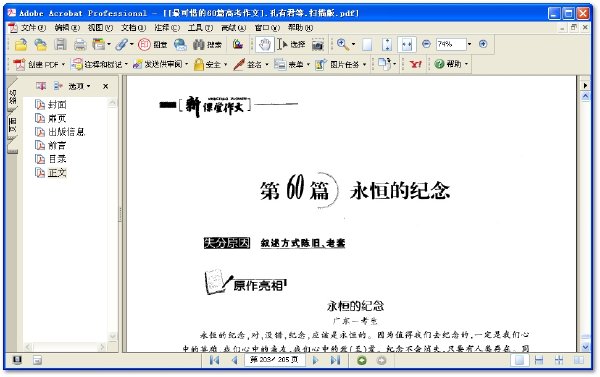Click the green previous view button
This screenshot has height=377, width=600.
click(x=362, y=360)
